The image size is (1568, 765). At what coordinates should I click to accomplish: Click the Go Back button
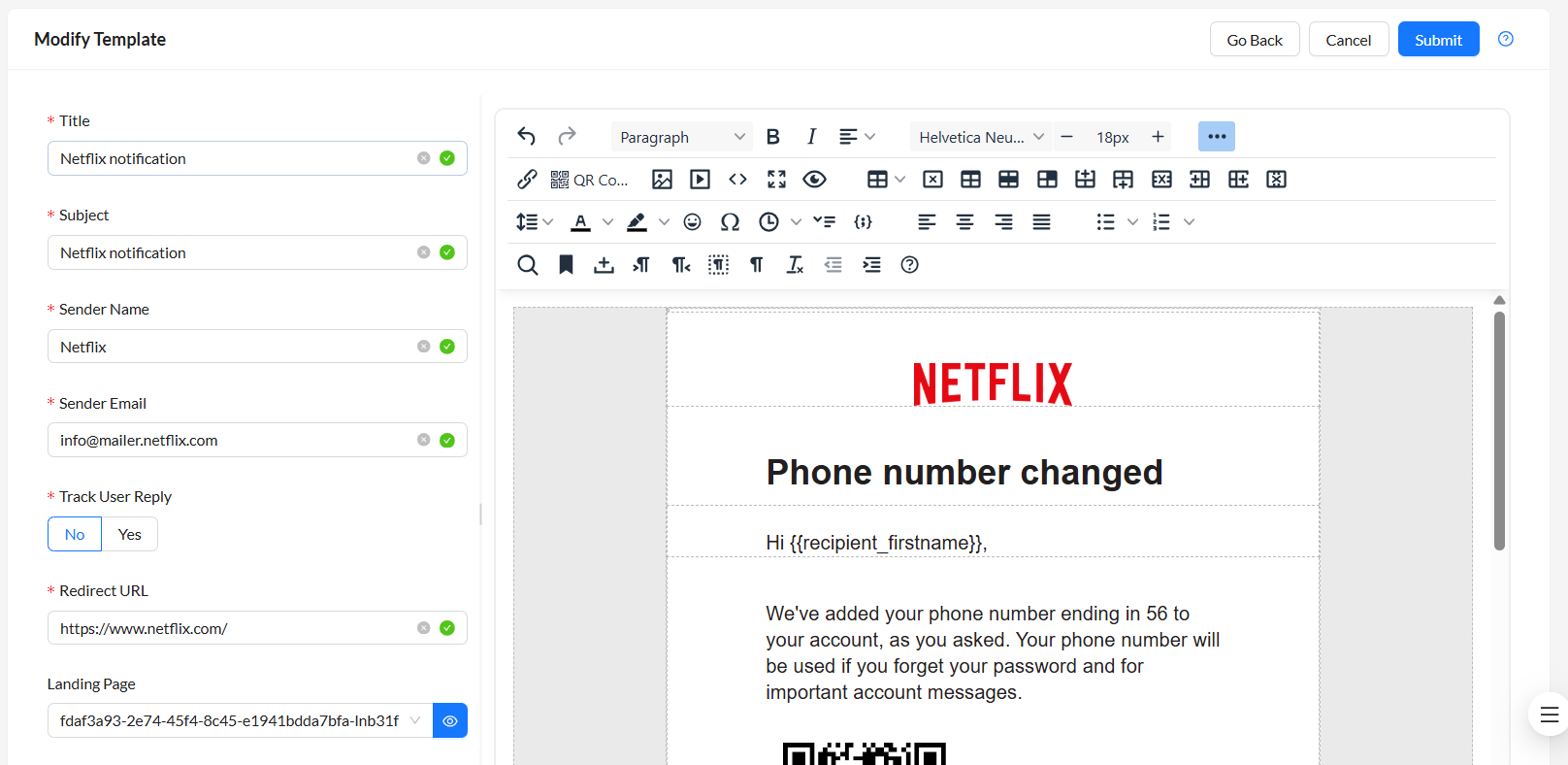(1254, 40)
